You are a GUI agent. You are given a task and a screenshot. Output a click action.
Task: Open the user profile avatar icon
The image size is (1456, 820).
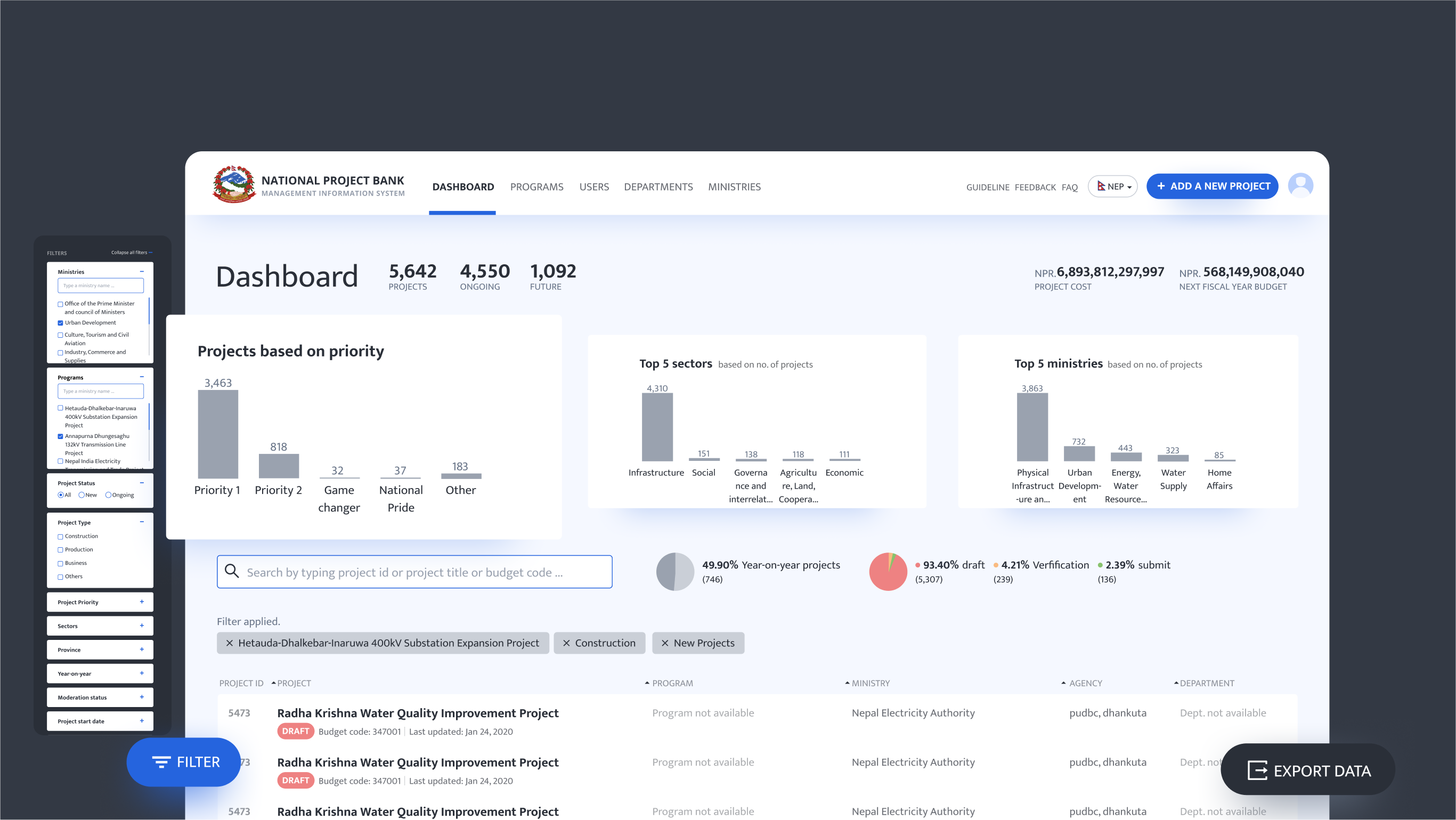pos(1301,185)
